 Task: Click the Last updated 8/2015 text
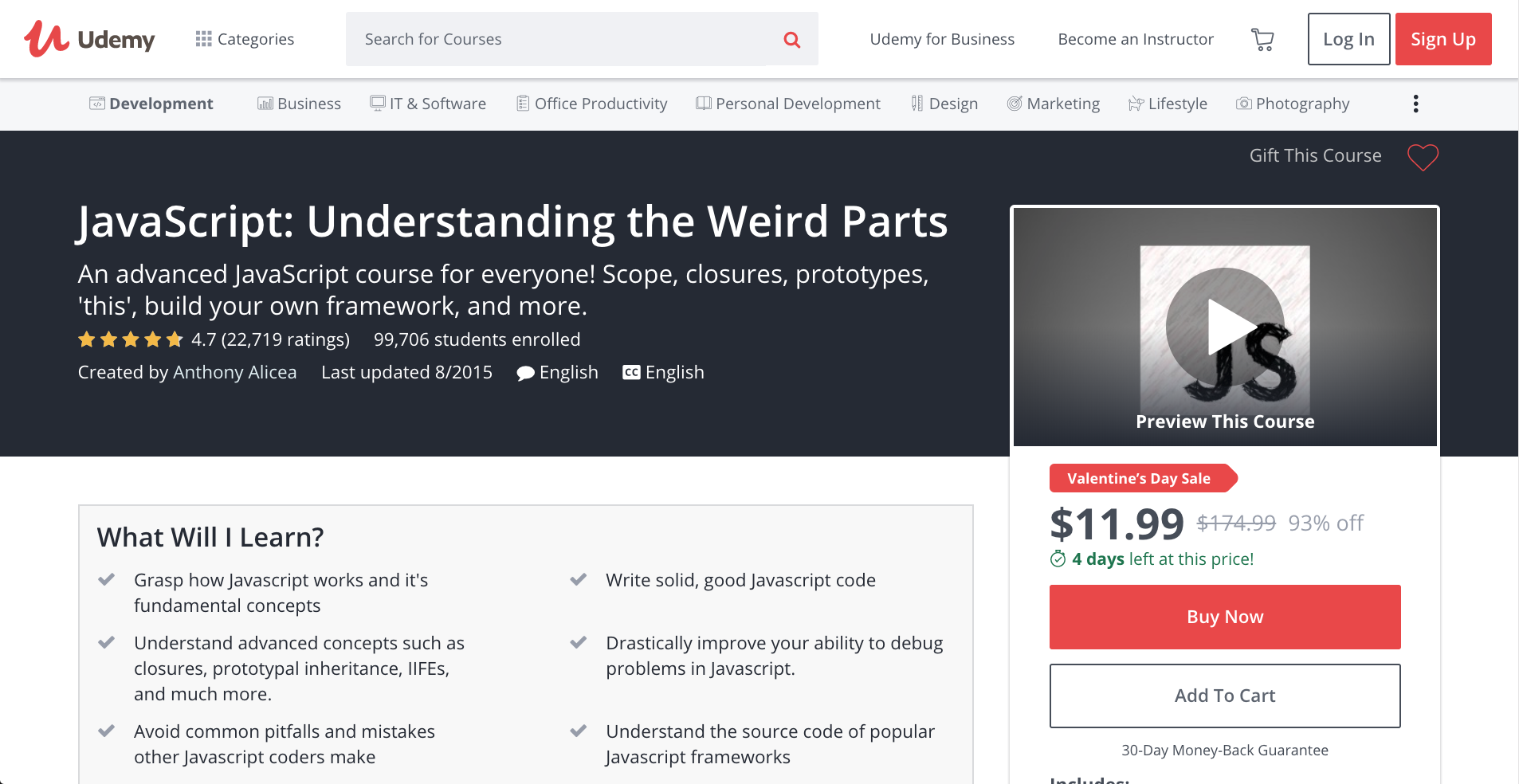point(406,372)
